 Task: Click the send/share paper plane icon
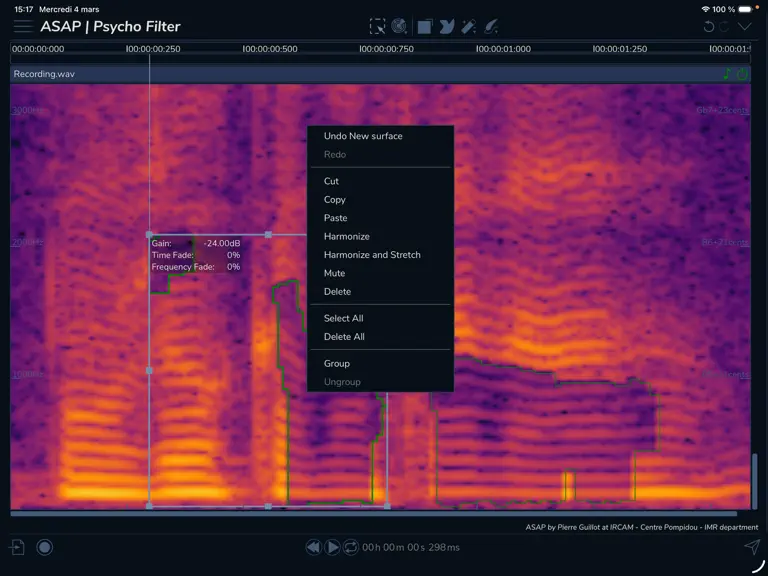(x=752, y=547)
